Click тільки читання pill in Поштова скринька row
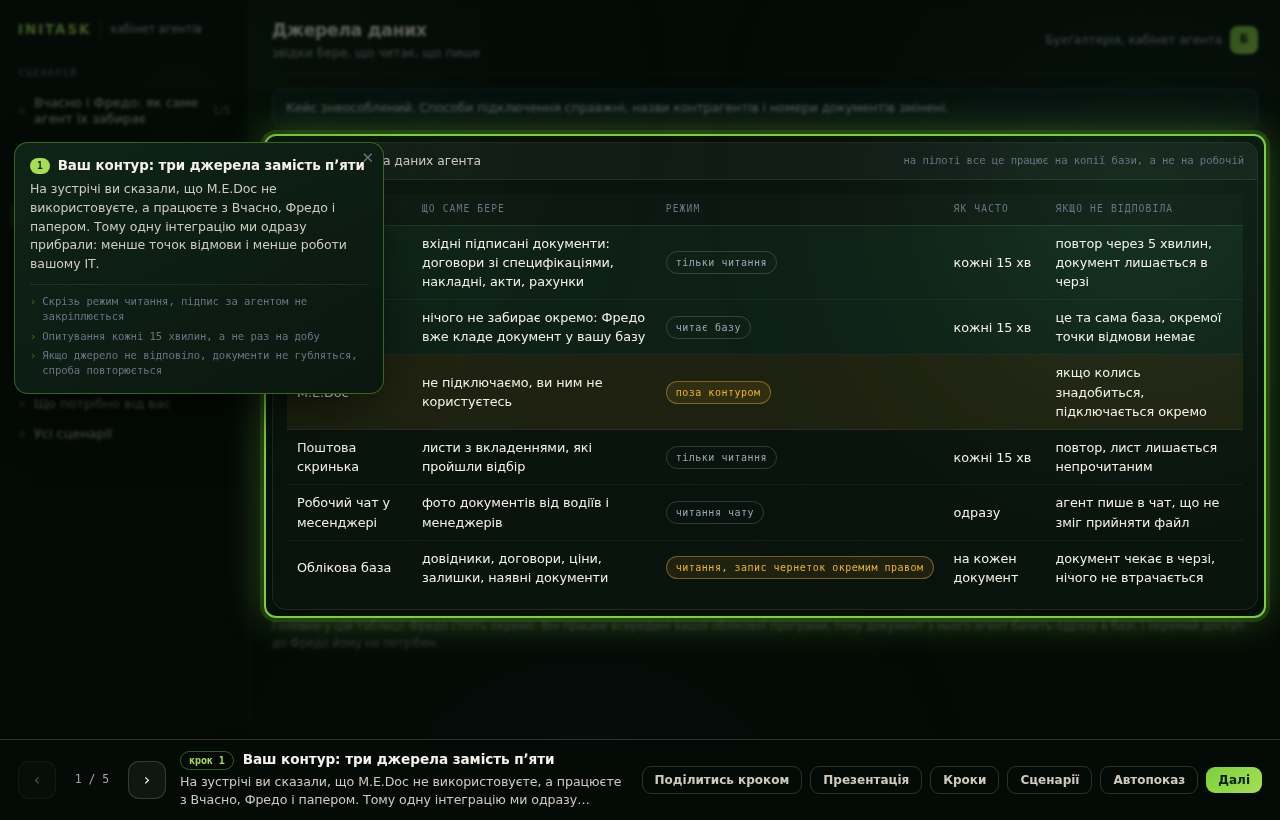Image resolution: width=1280 pixels, height=820 pixels. pos(721,458)
